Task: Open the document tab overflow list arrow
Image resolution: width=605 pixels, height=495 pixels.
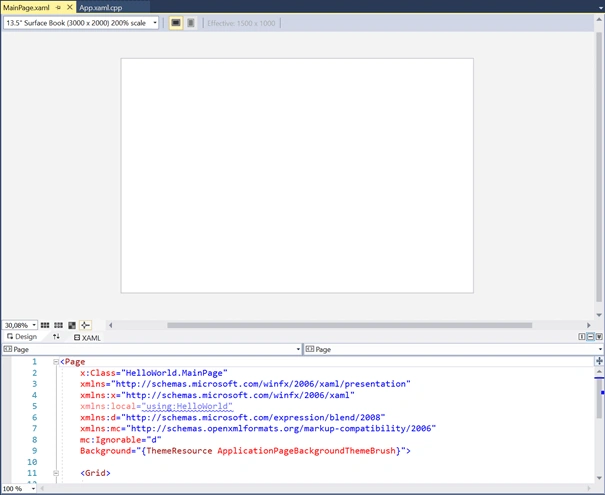Action: [x=600, y=8]
